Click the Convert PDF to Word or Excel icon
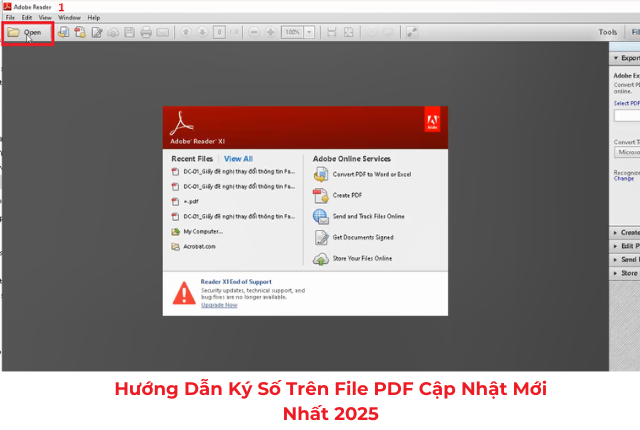Screen dimensions: 640x430 [320, 173]
